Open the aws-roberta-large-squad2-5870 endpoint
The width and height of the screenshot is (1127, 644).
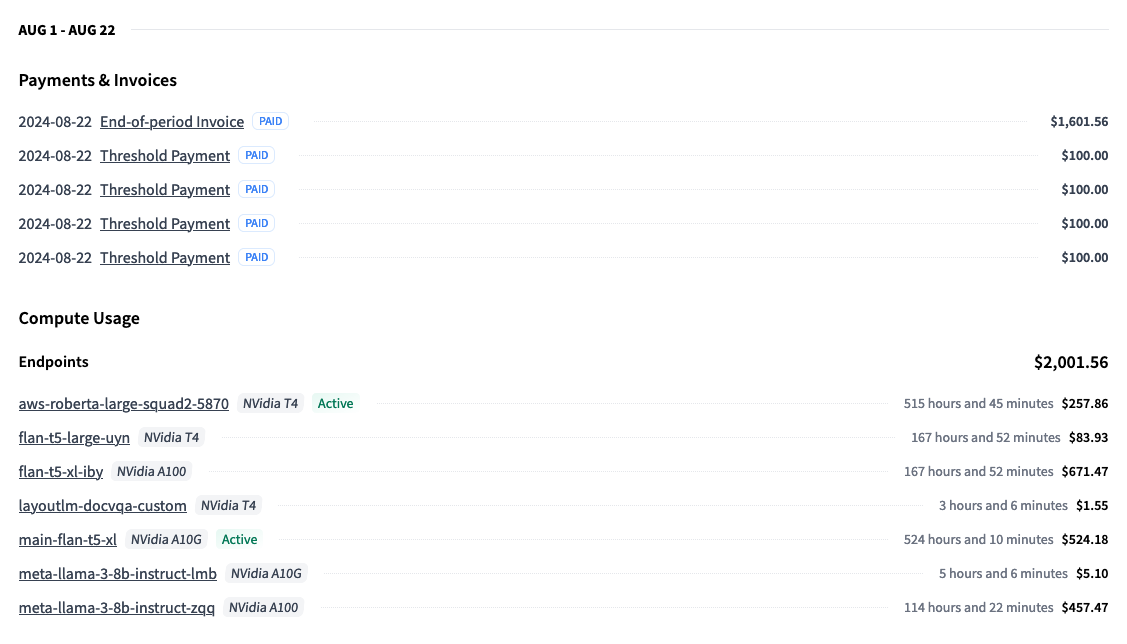(124, 404)
